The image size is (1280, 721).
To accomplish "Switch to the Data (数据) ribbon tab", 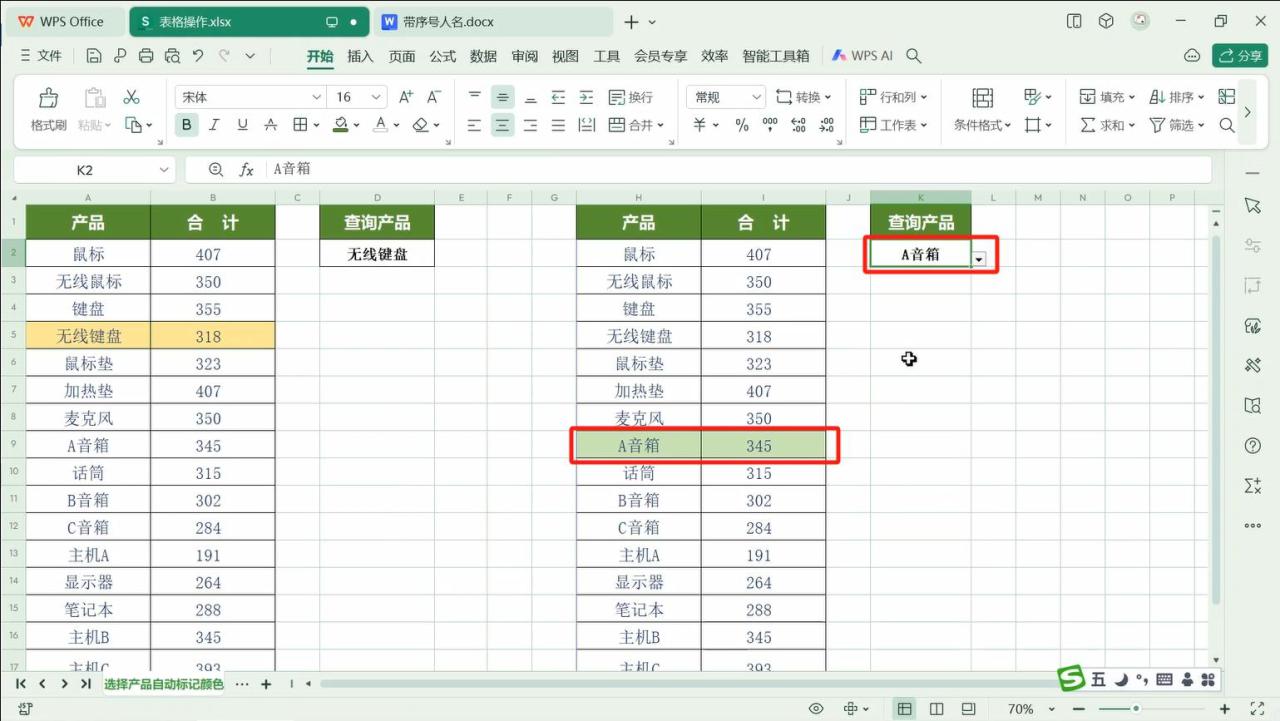I will click(x=484, y=56).
